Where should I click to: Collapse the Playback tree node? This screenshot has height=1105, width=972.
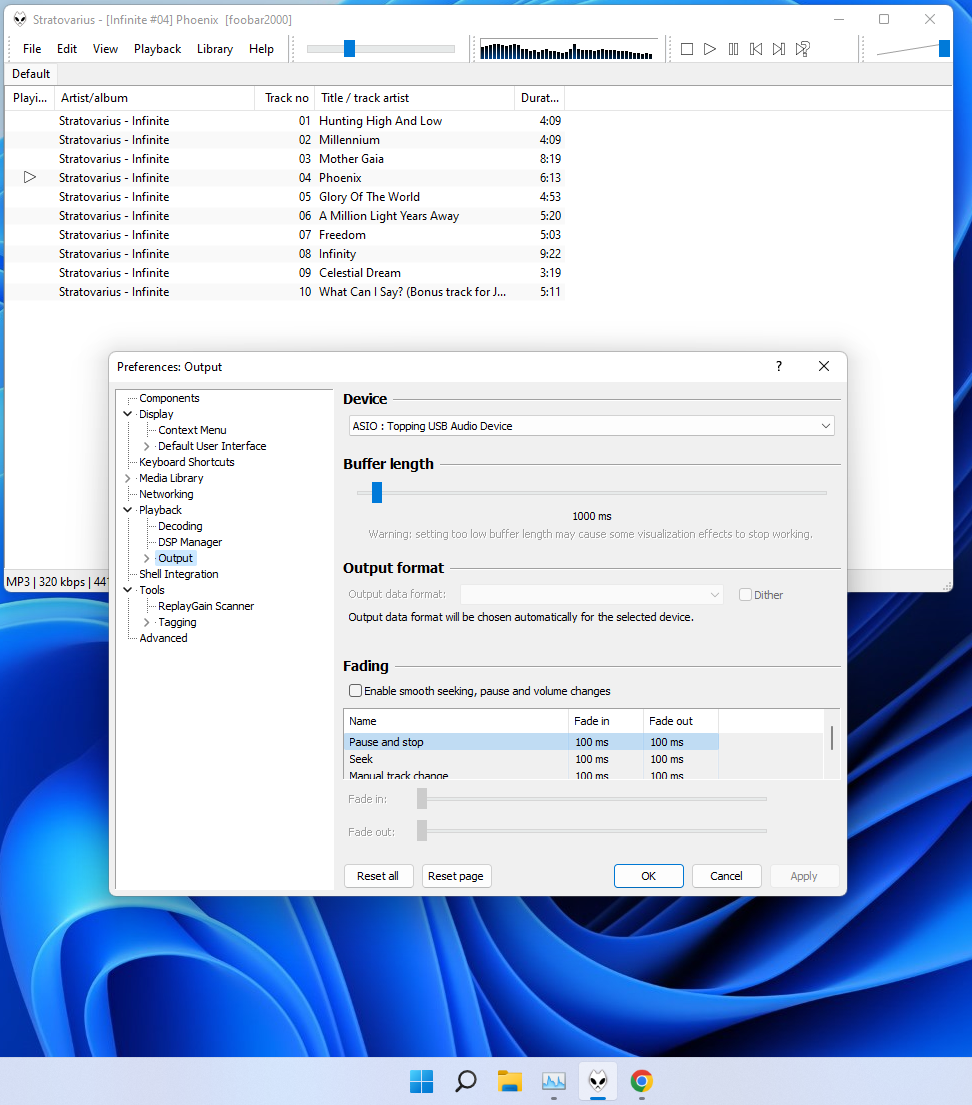coord(128,510)
